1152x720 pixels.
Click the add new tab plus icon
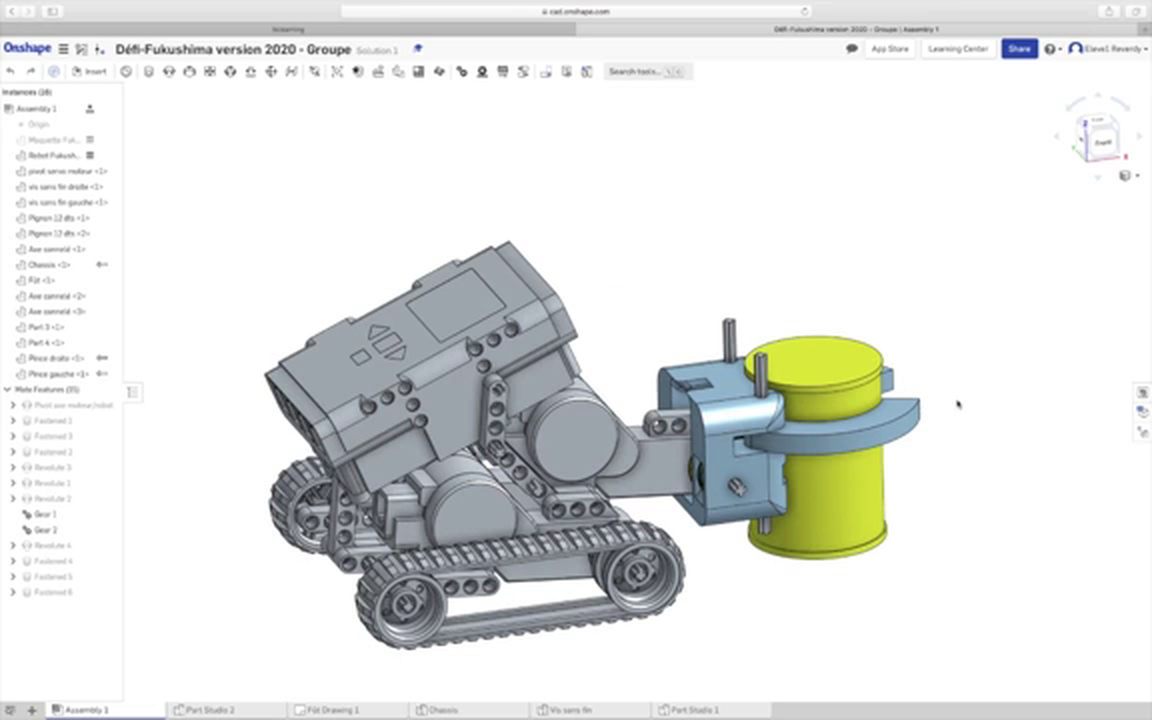[31, 710]
